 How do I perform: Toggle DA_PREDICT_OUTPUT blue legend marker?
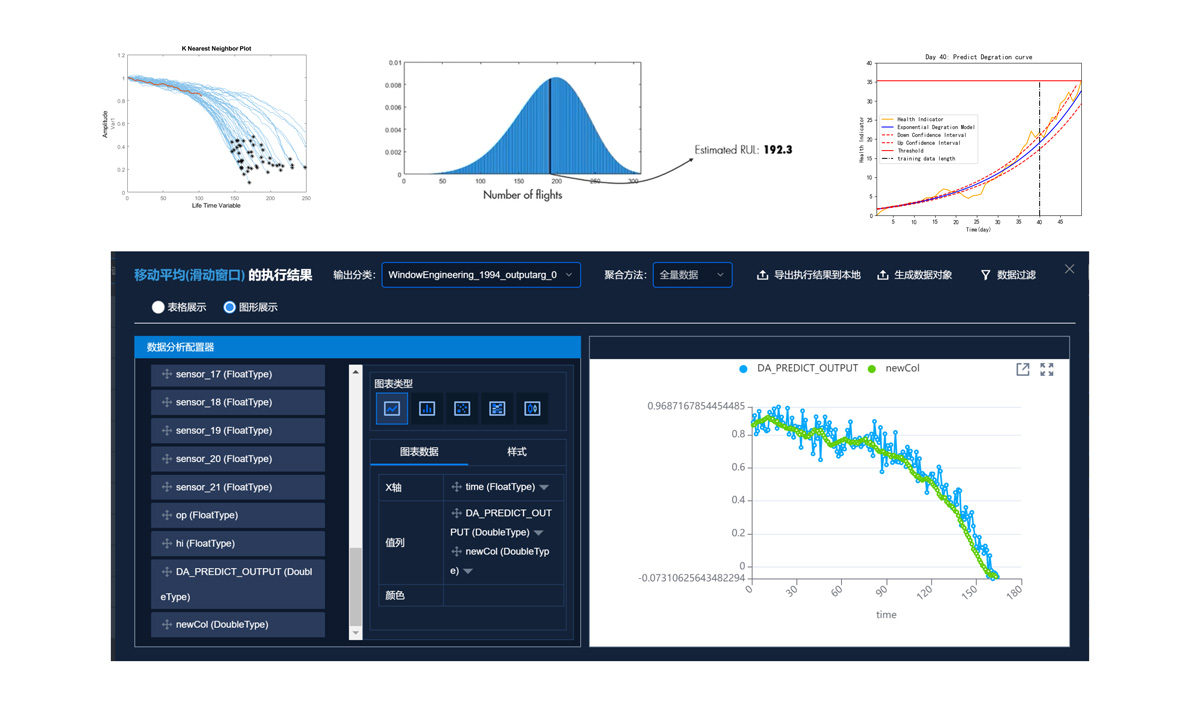point(743,369)
